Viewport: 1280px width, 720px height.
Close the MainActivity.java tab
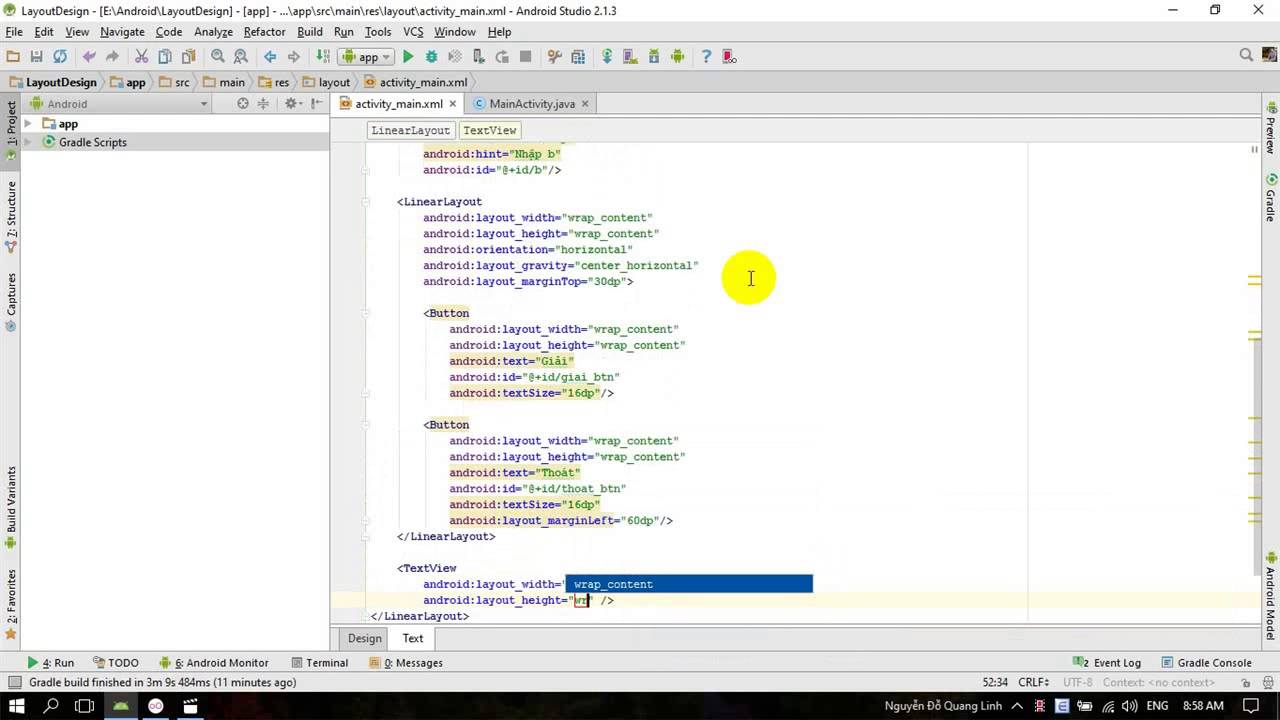[x=585, y=104]
